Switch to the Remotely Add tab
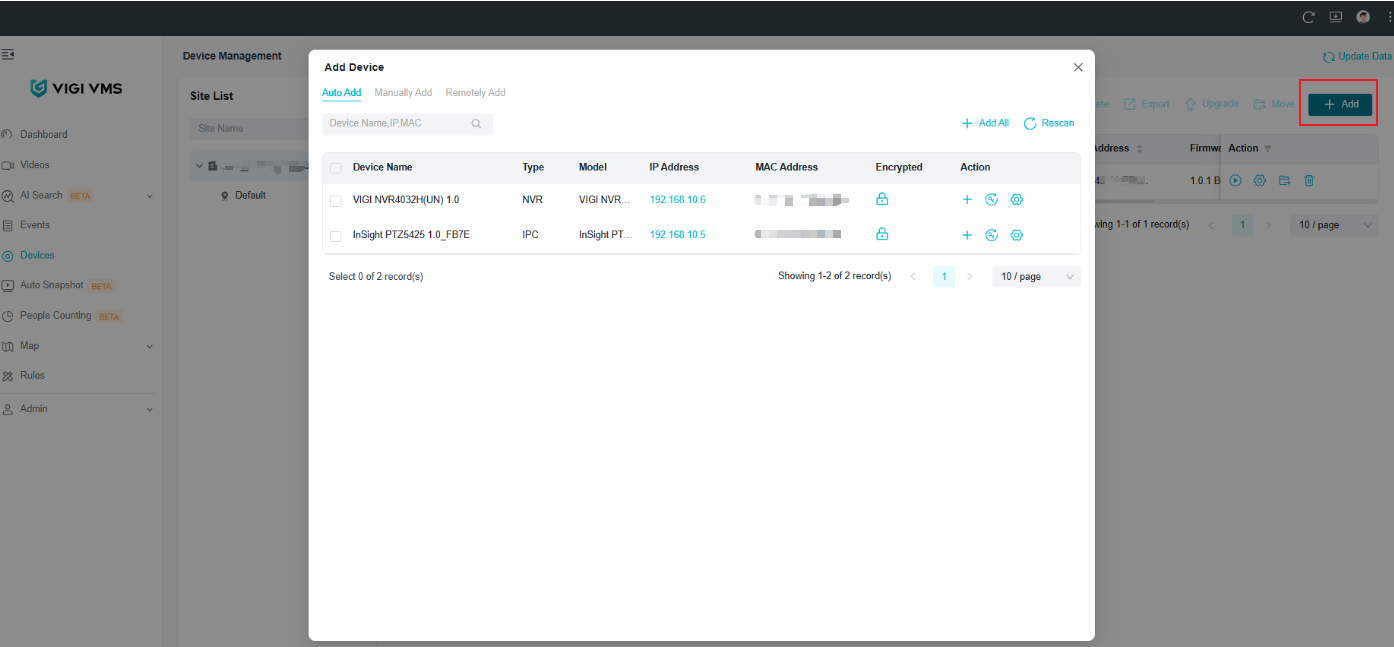Viewport: 1394px width, 647px height. click(475, 93)
